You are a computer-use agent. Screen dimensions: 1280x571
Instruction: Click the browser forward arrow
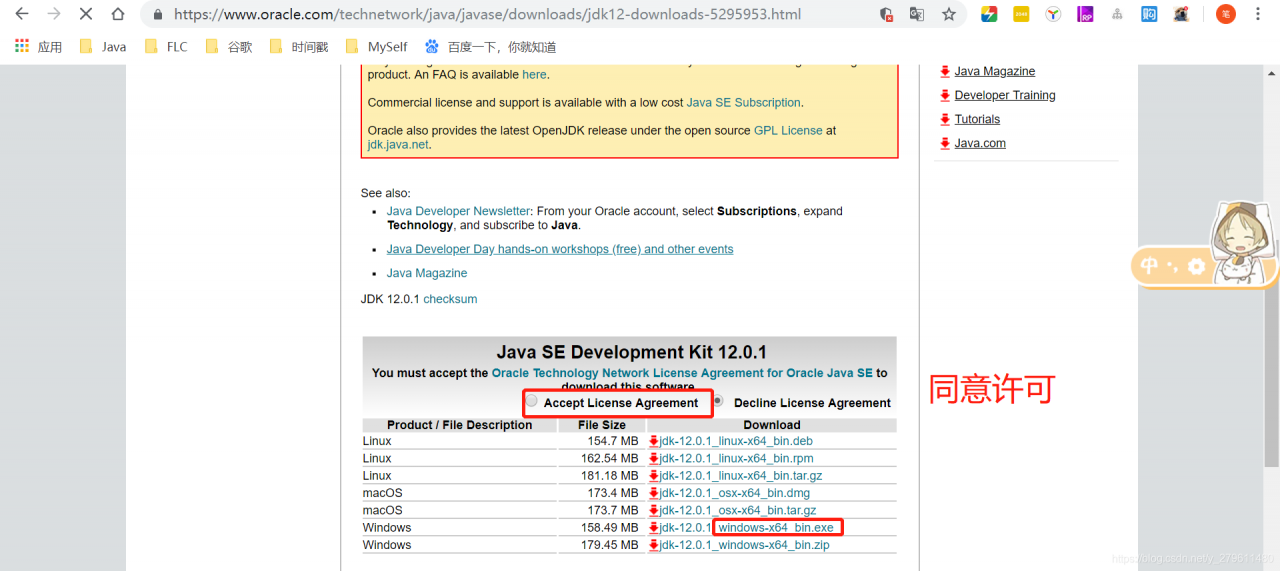pos(54,14)
